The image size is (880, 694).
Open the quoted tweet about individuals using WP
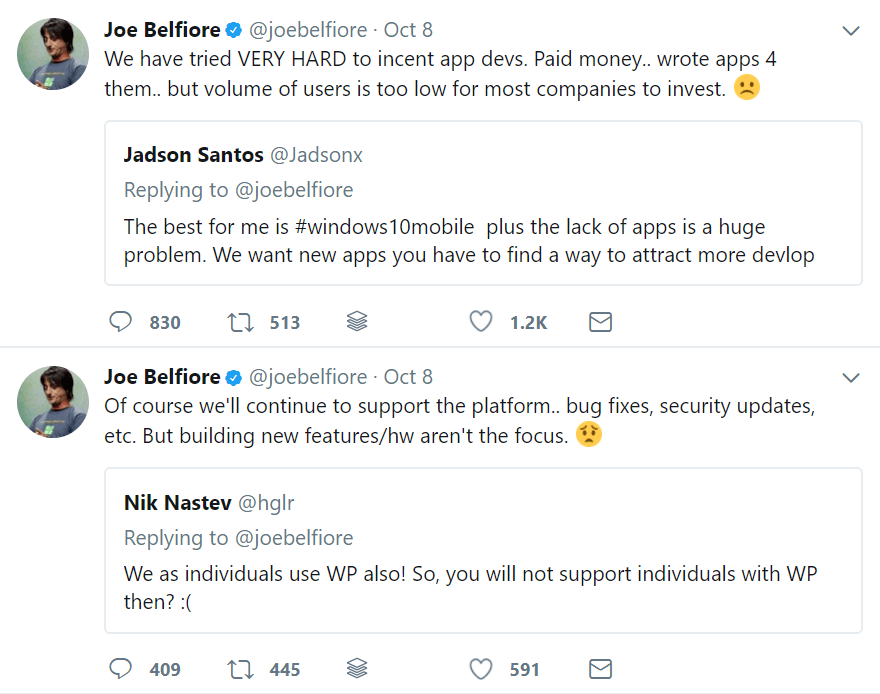click(x=483, y=550)
